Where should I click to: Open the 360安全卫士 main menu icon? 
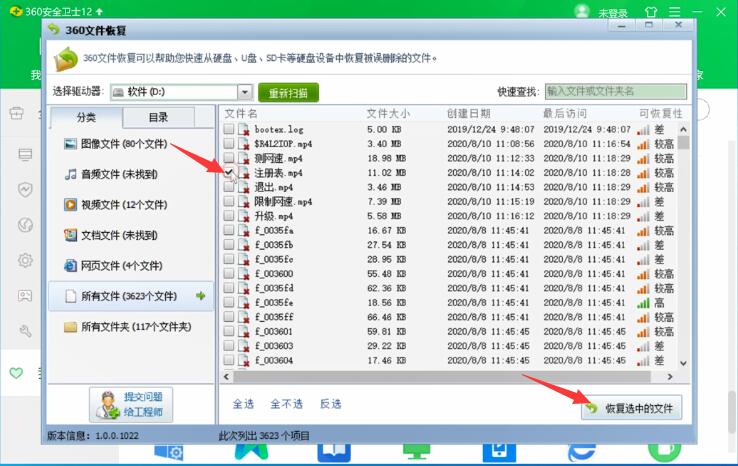[x=674, y=12]
